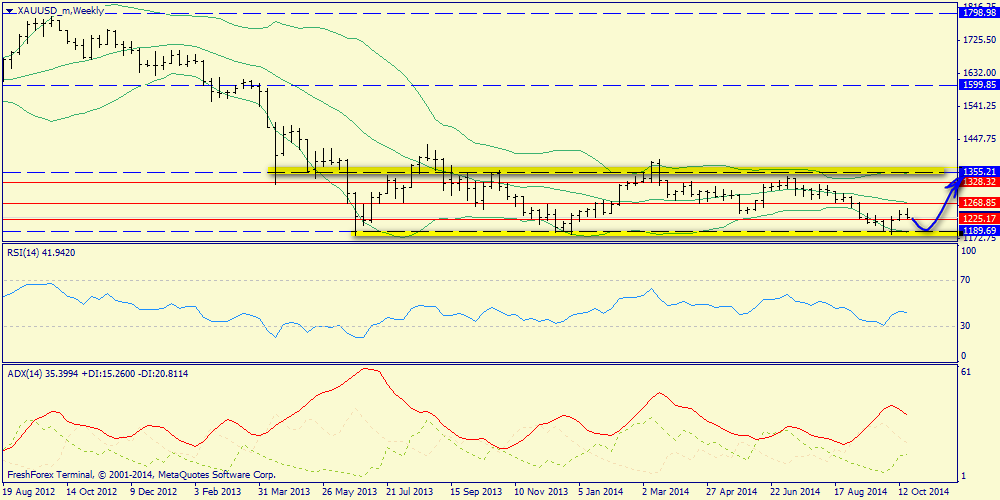Click the 19 Aug 2012 date label
This screenshot has height=500, width=1000.
tap(29, 492)
